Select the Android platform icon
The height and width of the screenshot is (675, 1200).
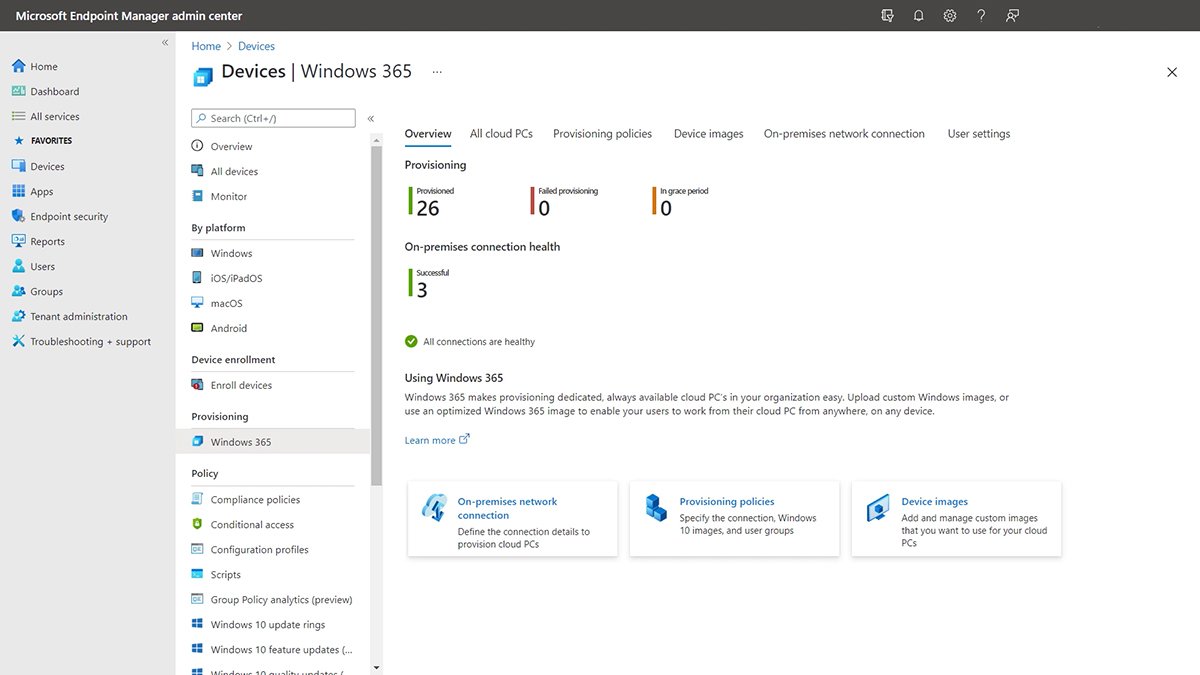pos(199,328)
